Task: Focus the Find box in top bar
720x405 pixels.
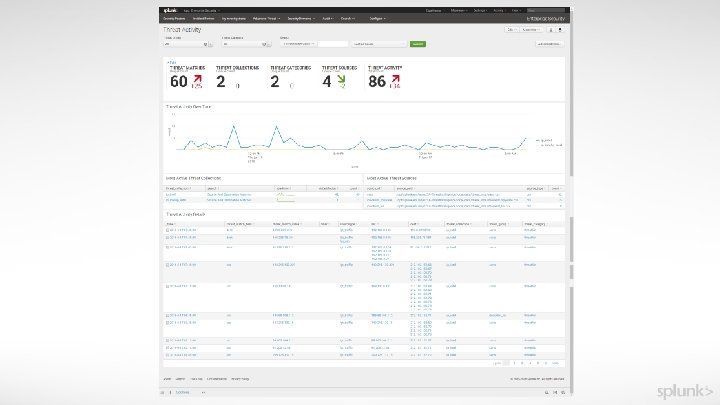Action: pyautogui.click(x=546, y=10)
